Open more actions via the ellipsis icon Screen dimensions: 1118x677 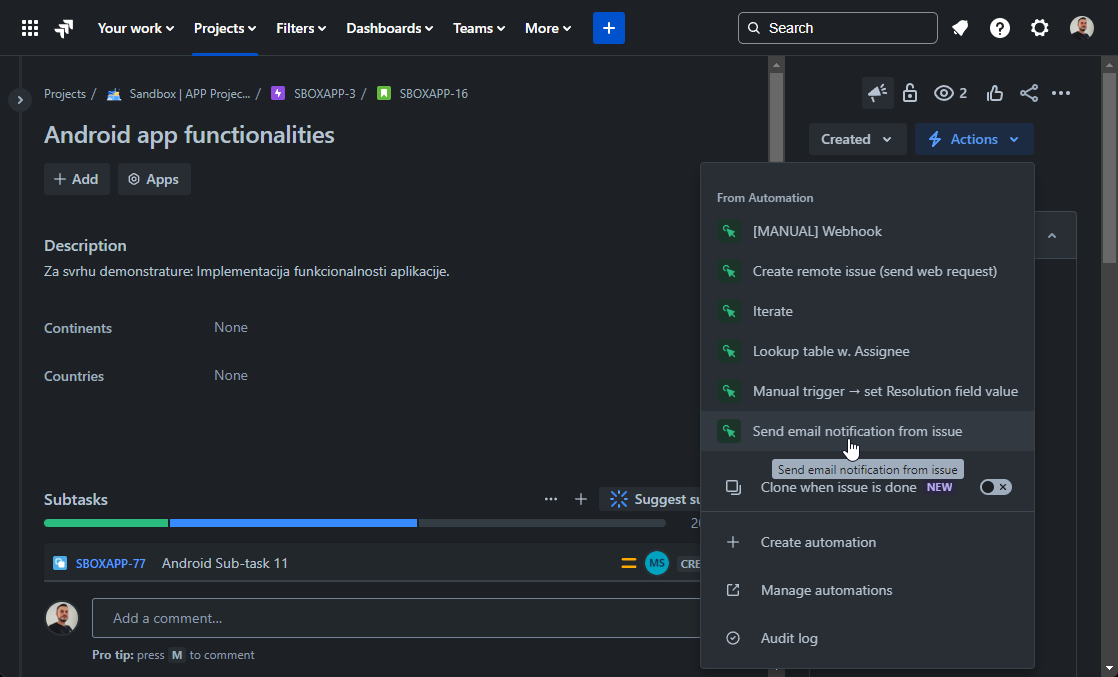tap(1061, 92)
